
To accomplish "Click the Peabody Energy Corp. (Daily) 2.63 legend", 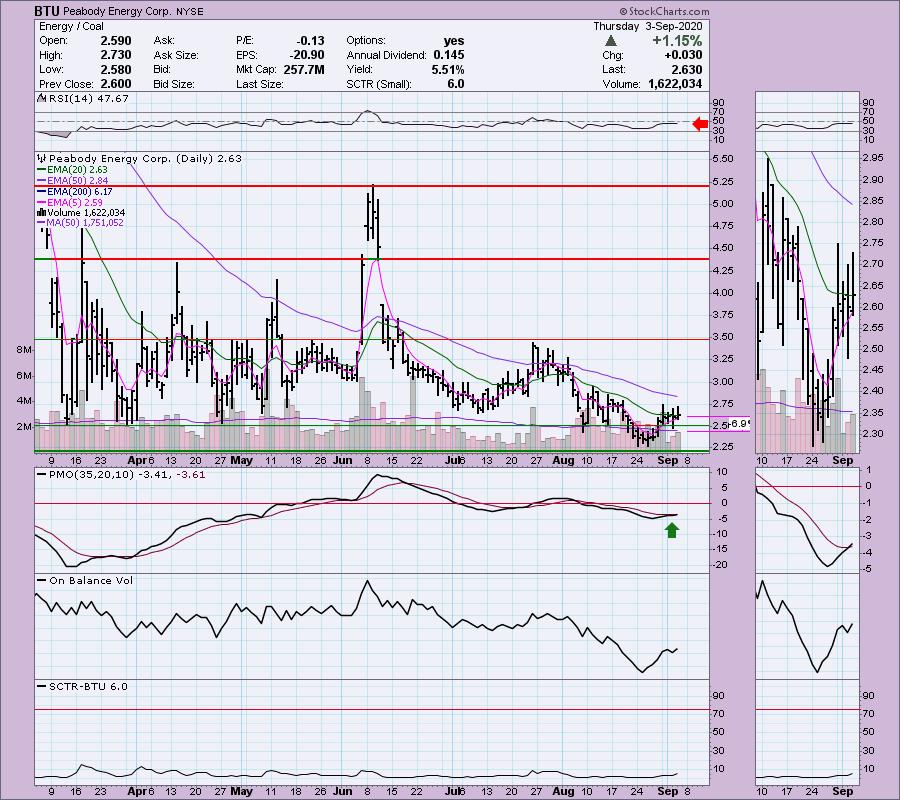I will click(x=146, y=159).
